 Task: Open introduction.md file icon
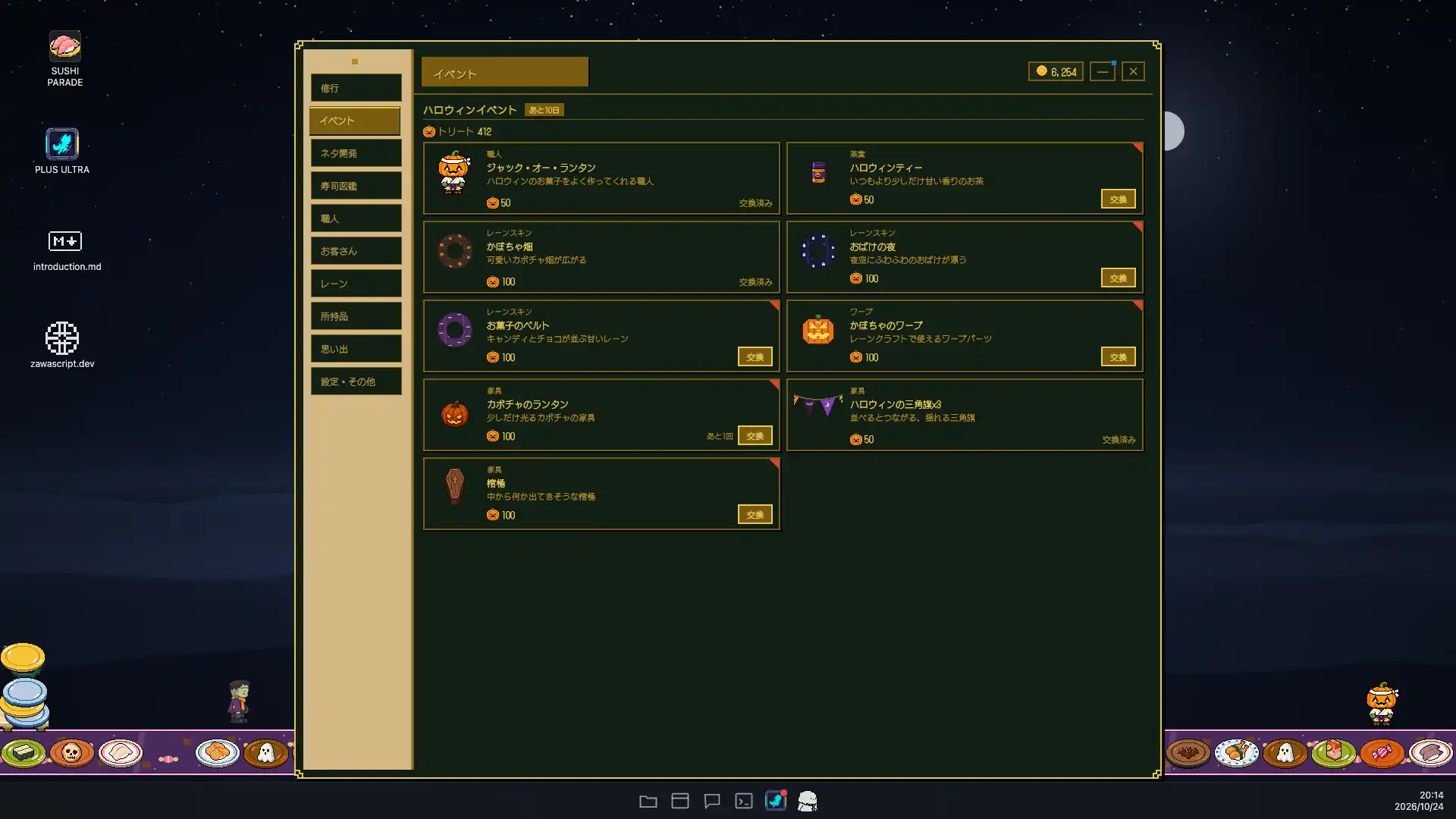[67, 249]
